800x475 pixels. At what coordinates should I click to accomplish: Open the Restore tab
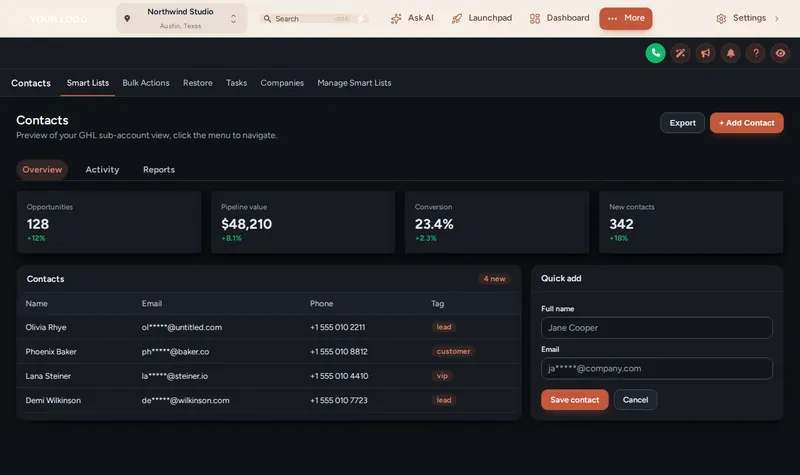[x=197, y=83]
